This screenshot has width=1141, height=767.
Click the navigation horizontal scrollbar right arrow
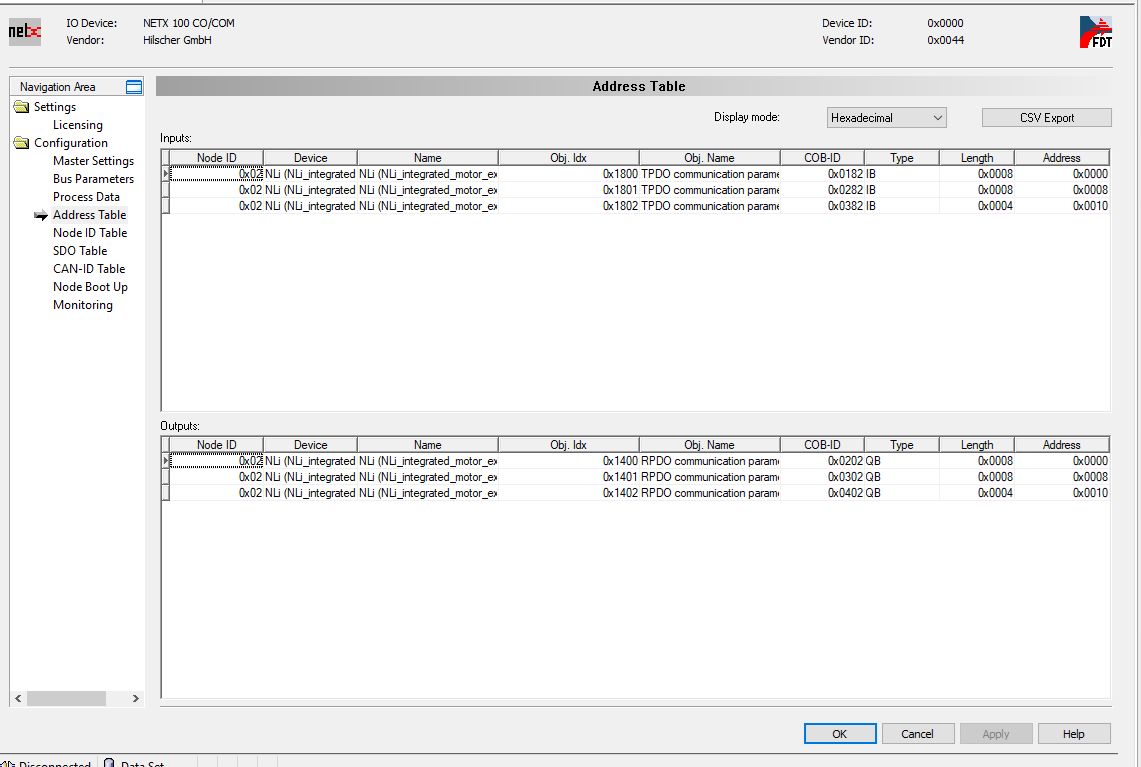136,699
